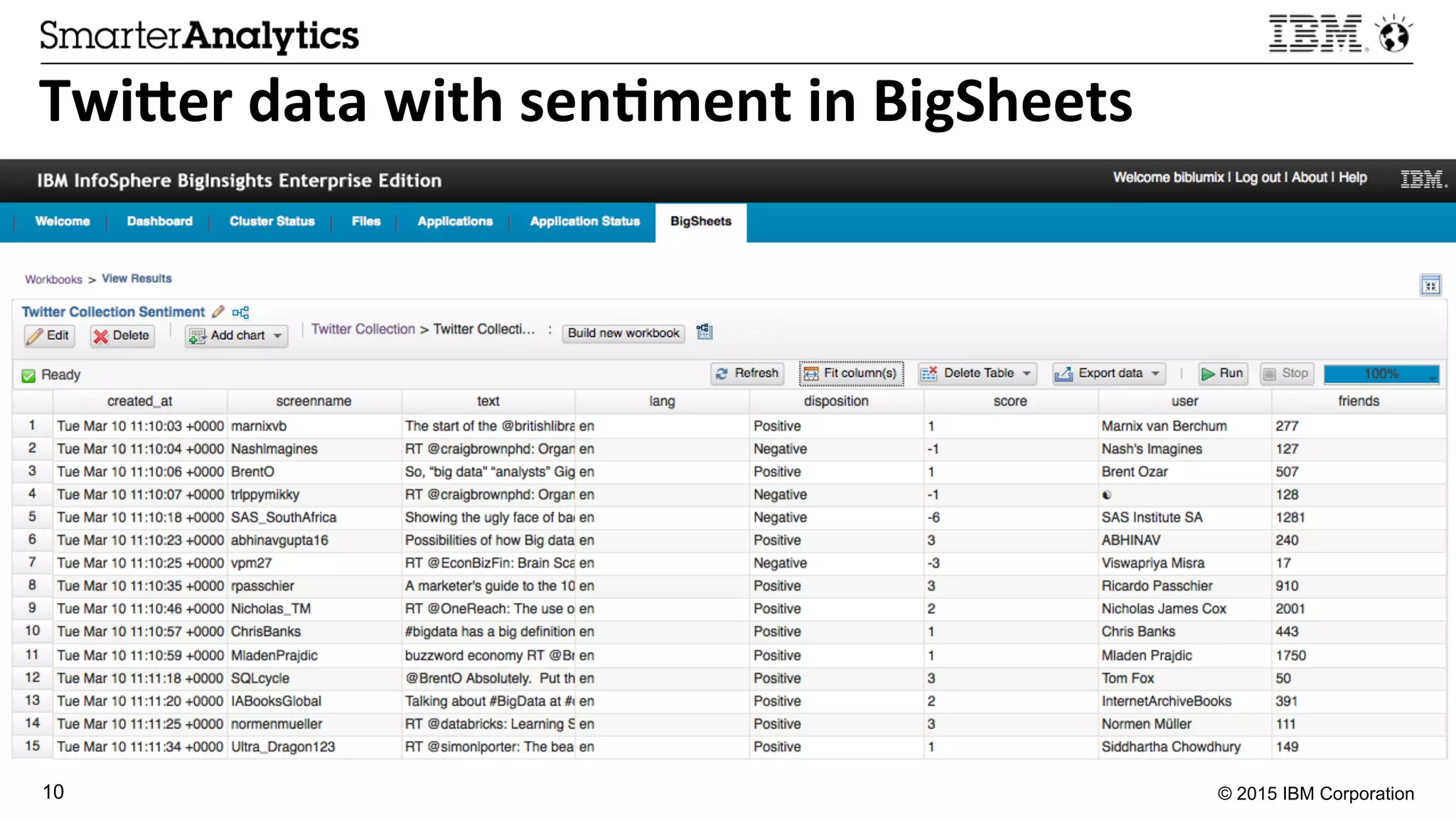Screen dimensions: 1456x820
Task: Click the cell 'Tue Mar 10 11:10:57 +0000'
Action: pos(140,632)
